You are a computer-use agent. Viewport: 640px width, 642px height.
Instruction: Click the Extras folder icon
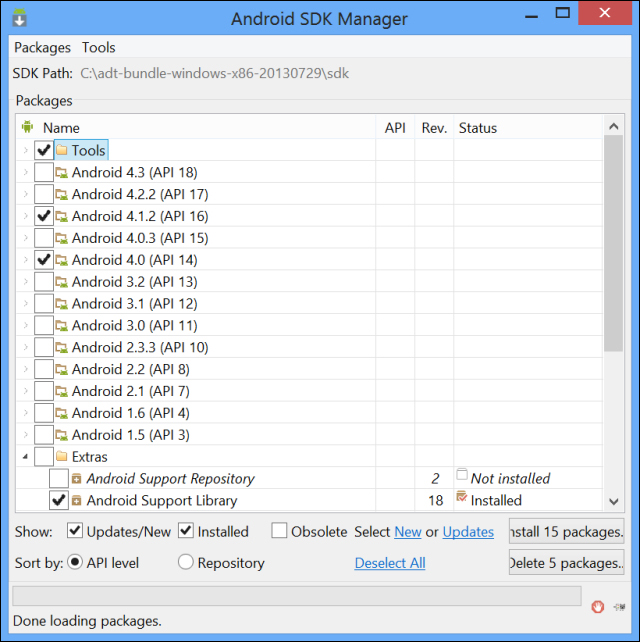click(62, 457)
